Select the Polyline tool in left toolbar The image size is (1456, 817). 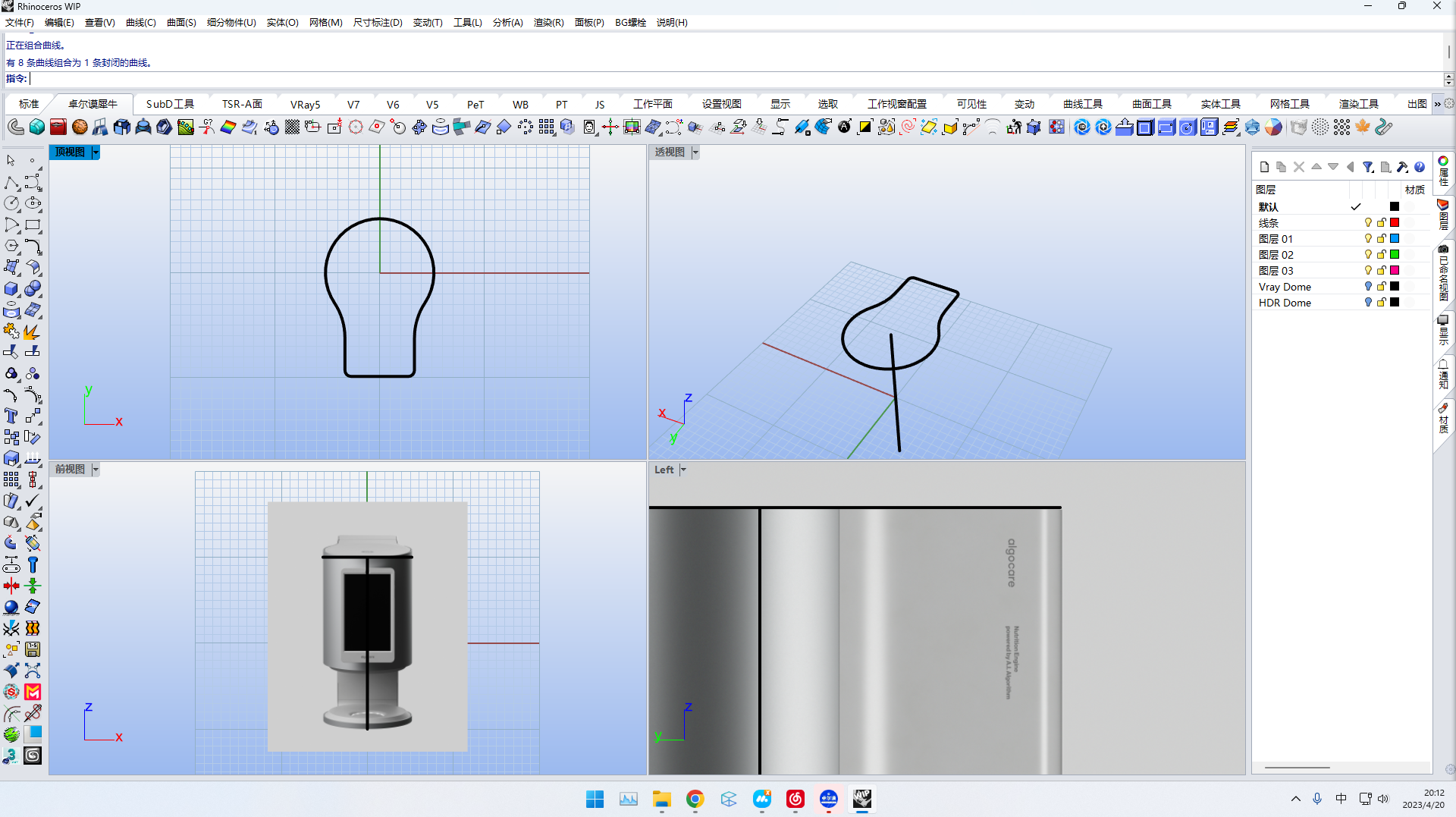tap(11, 183)
